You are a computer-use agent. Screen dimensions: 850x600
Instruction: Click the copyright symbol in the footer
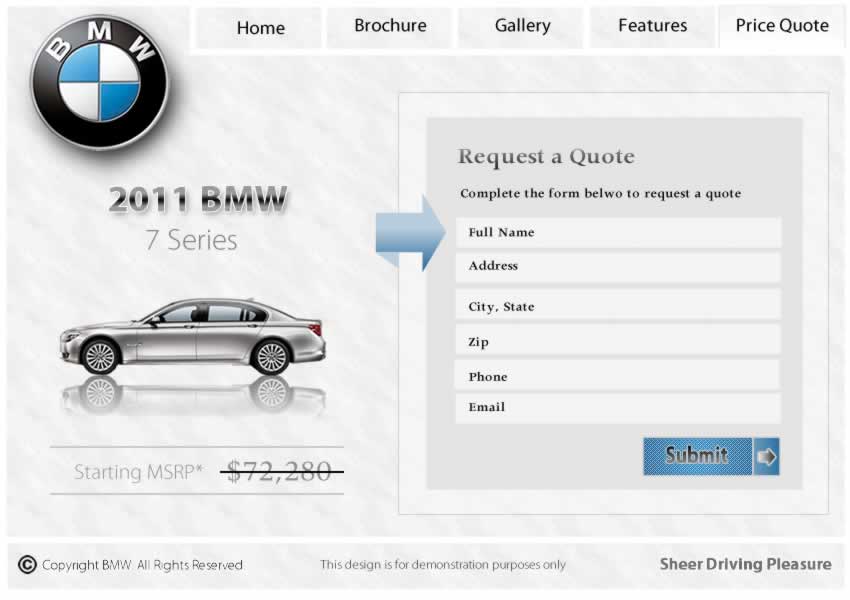tap(27, 565)
